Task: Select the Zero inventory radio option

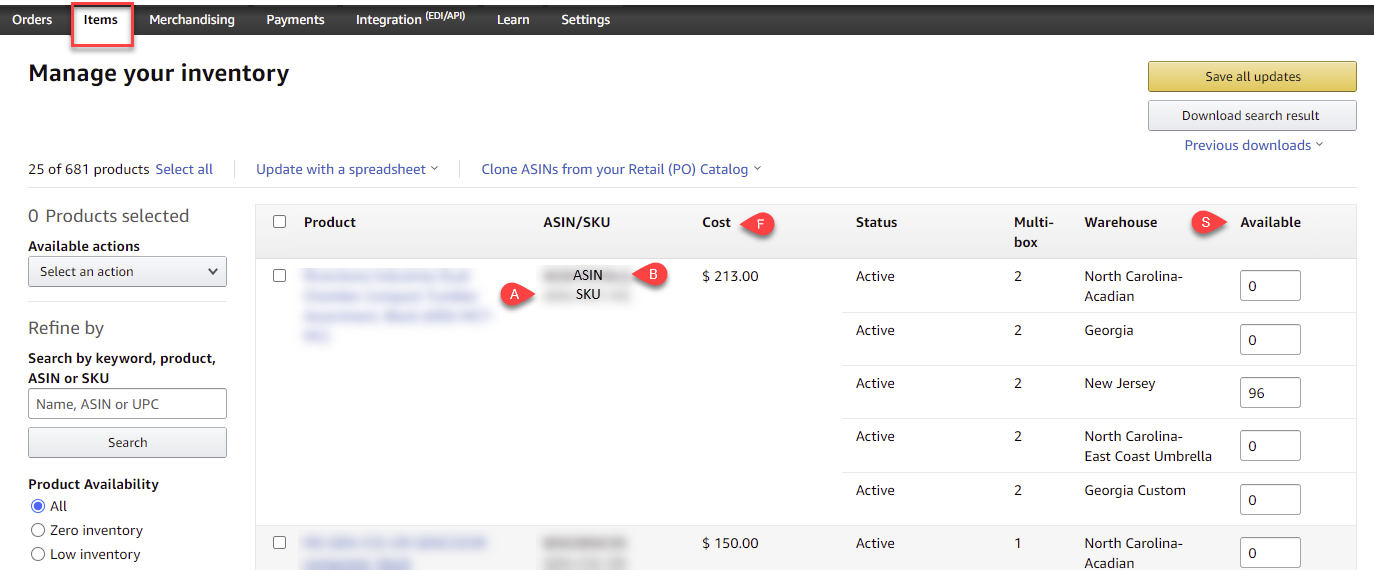Action: pos(38,530)
